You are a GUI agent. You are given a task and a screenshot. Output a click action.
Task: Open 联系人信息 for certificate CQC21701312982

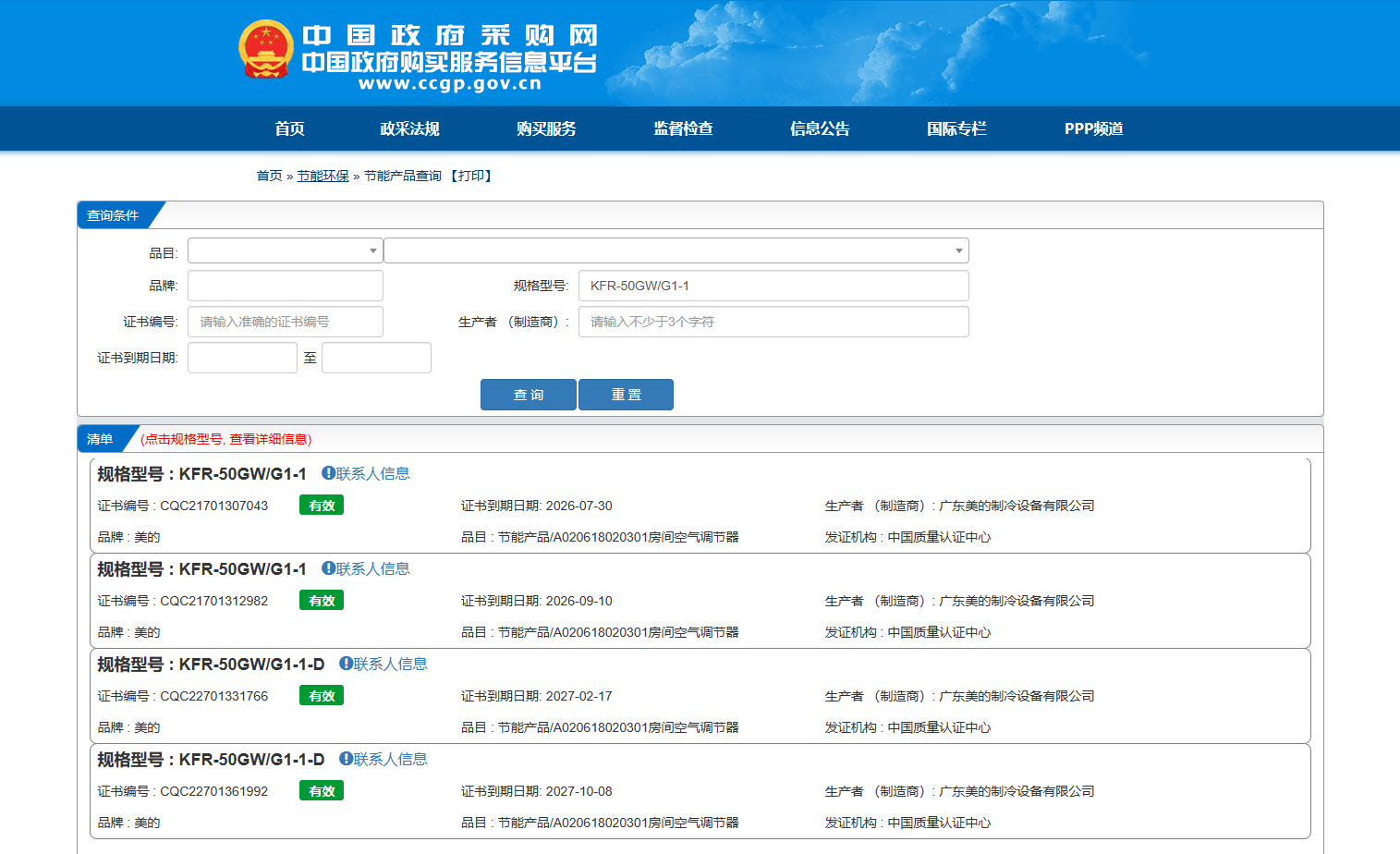pyautogui.click(x=366, y=568)
